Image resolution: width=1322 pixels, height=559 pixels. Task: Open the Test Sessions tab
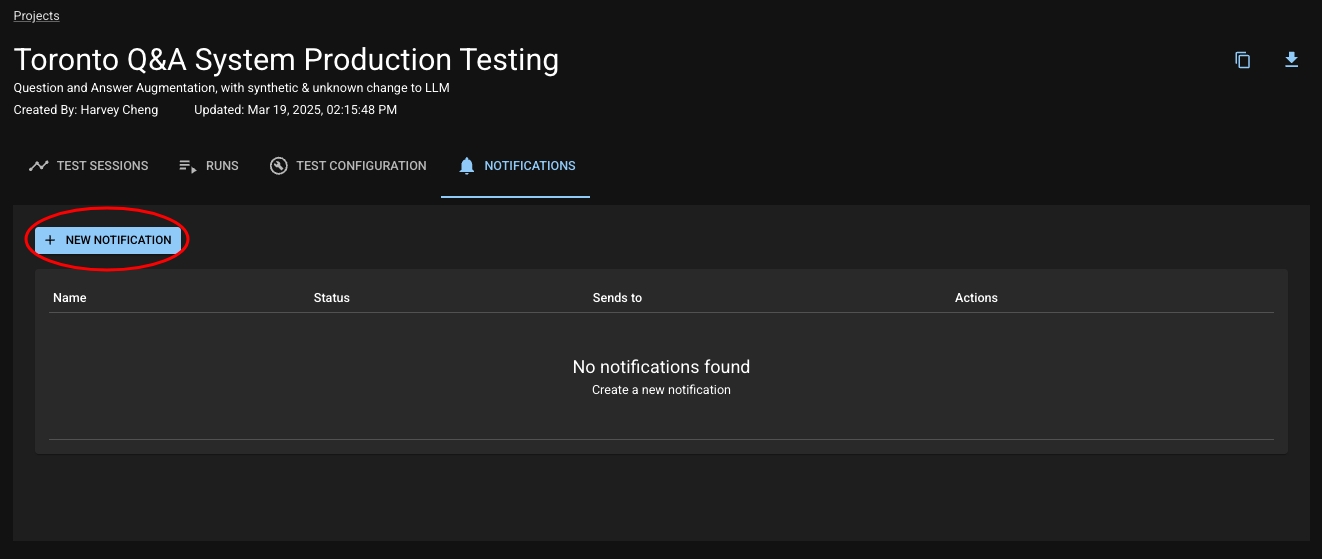click(102, 166)
